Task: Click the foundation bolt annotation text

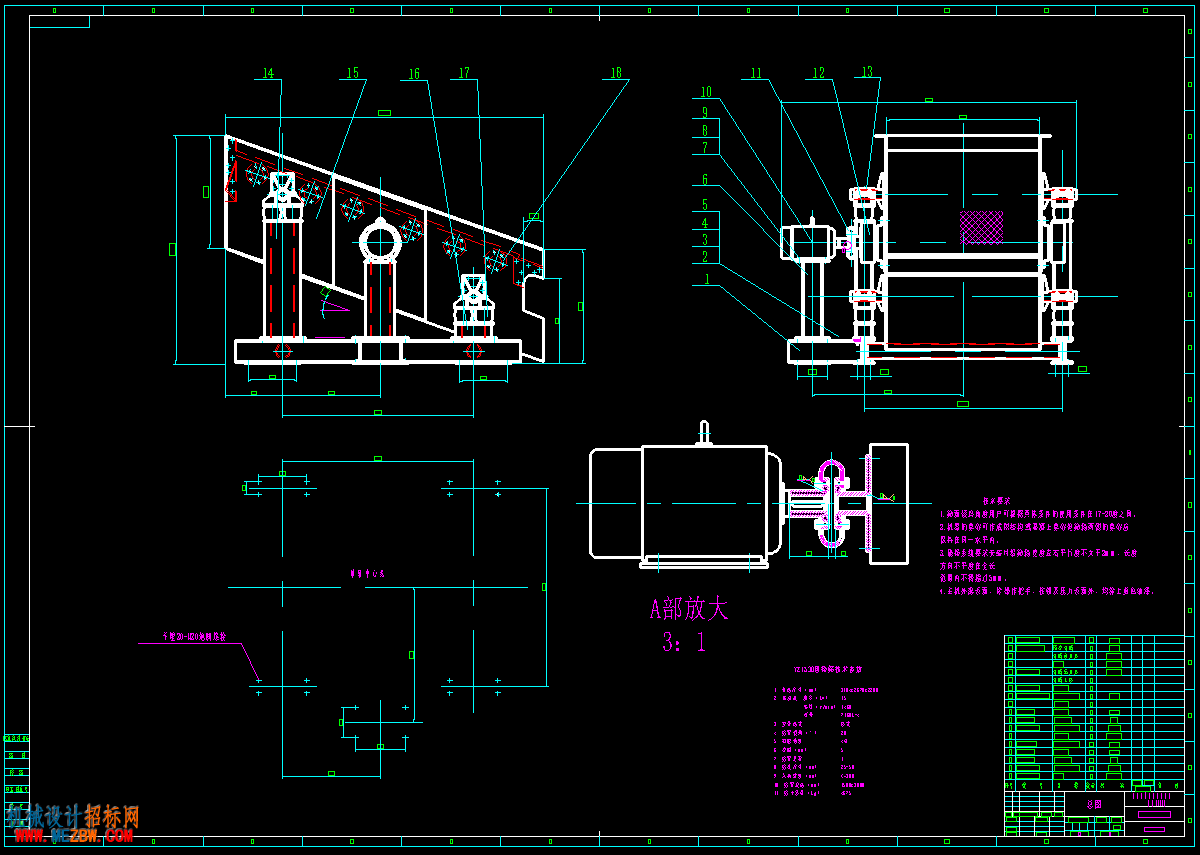Action: (195, 636)
